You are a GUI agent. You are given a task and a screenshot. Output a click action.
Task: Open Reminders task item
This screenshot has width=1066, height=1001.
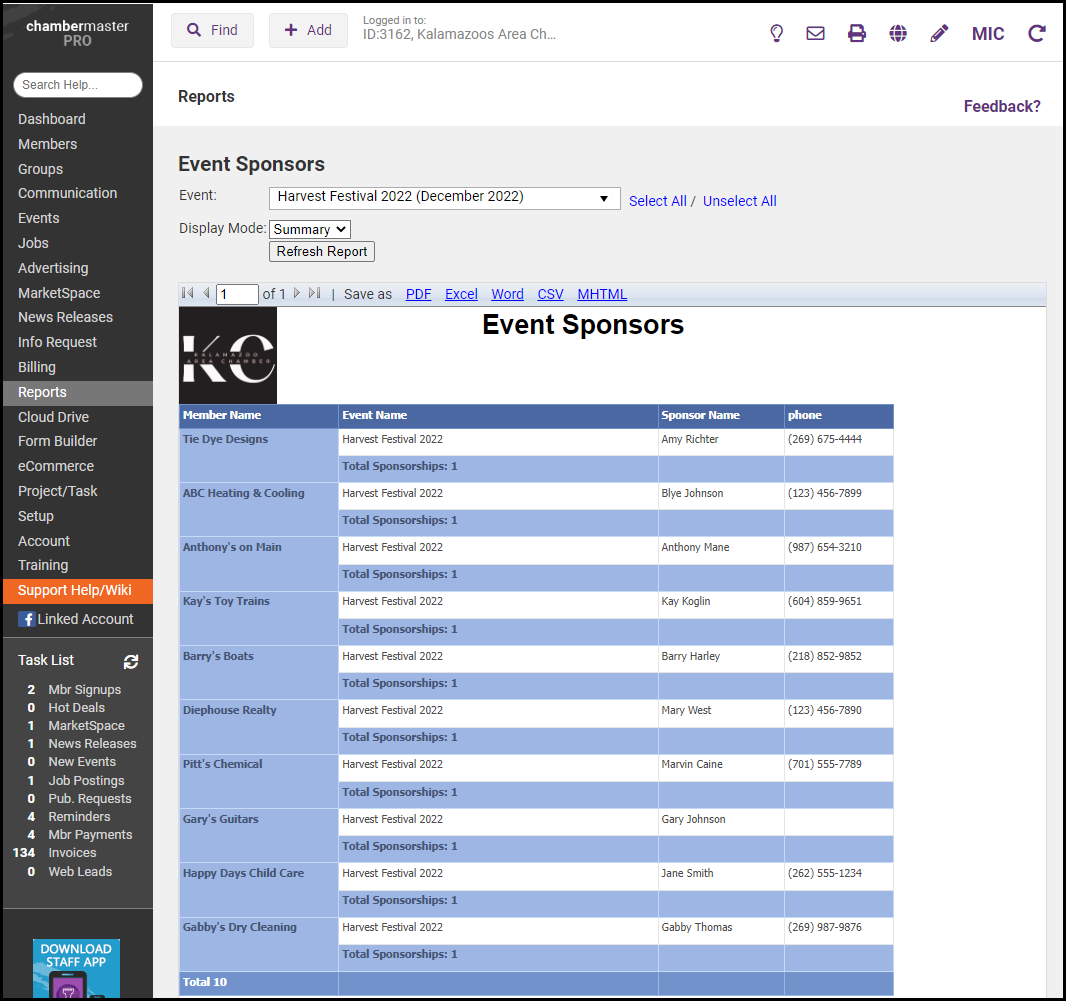pos(79,817)
